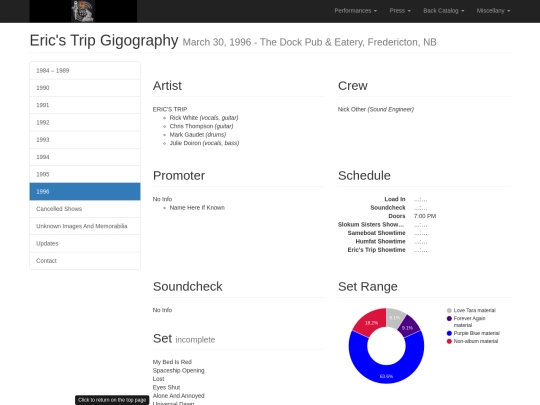Select the highlighted 1996 entry
The image size is (540, 405).
coord(85,191)
